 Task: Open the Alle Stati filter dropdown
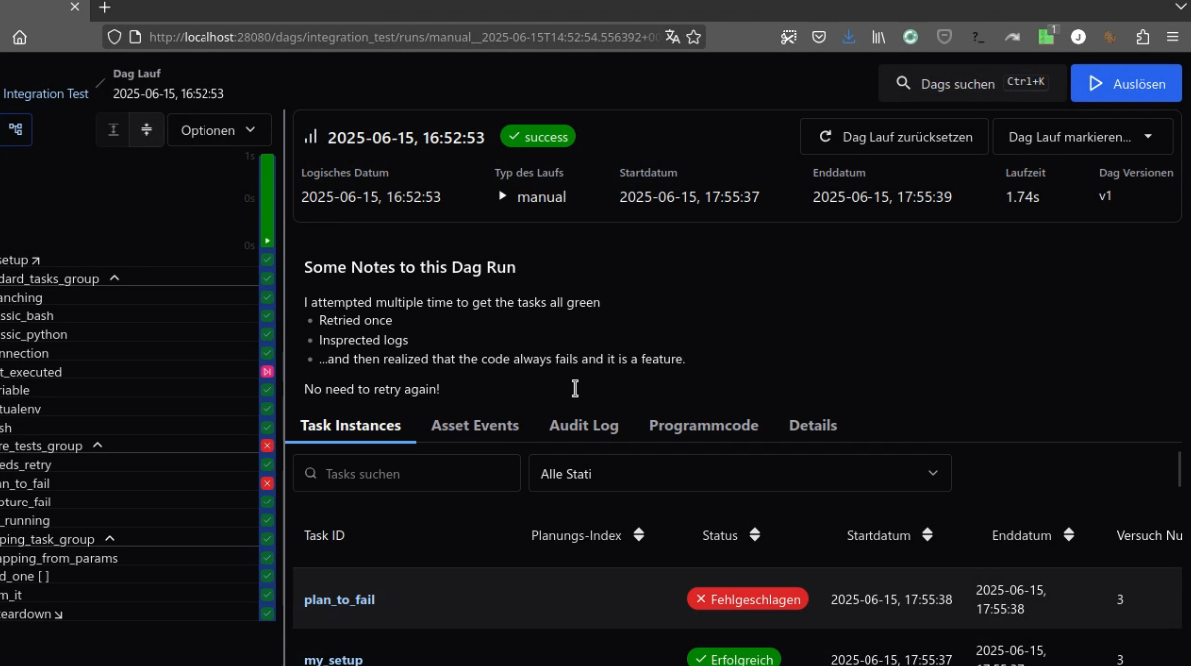pos(740,473)
